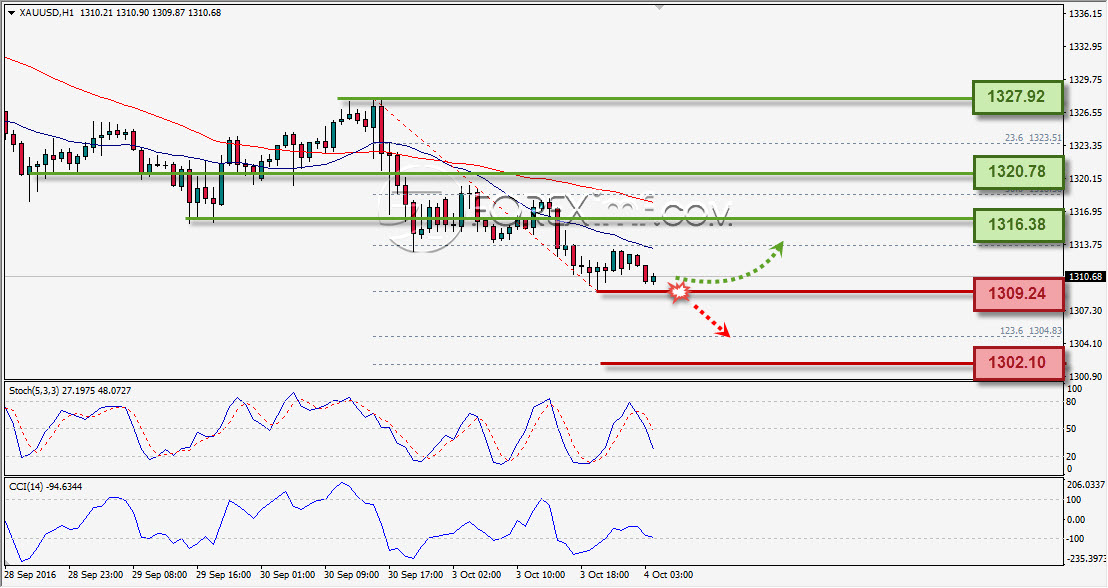
Task: Select the 1302.10 red level label
Action: [1018, 363]
